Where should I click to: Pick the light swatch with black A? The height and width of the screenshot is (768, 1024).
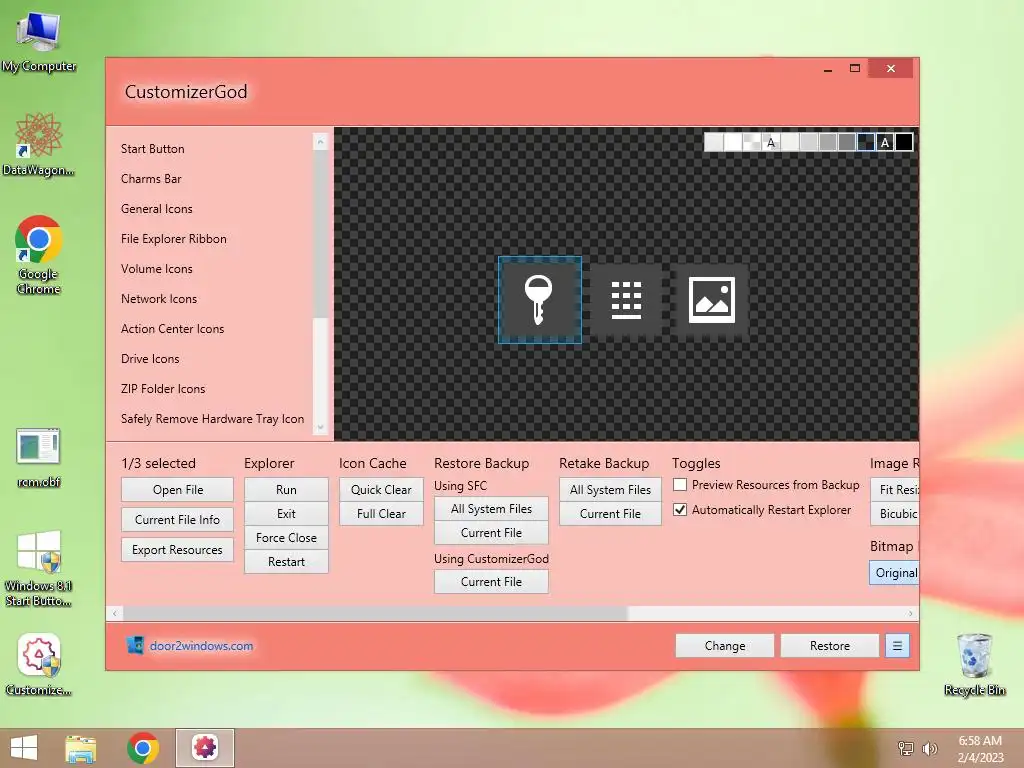click(x=771, y=142)
